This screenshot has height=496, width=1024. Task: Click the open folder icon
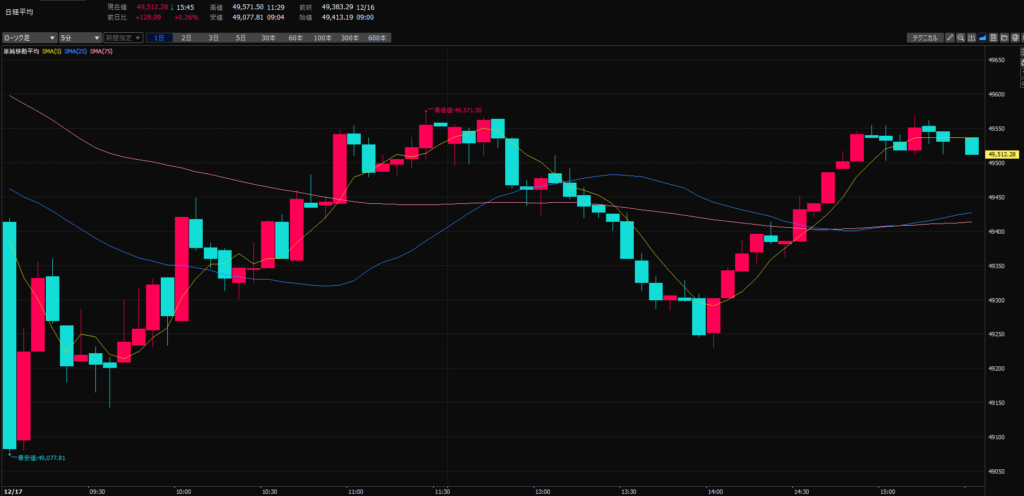click(x=1005, y=37)
